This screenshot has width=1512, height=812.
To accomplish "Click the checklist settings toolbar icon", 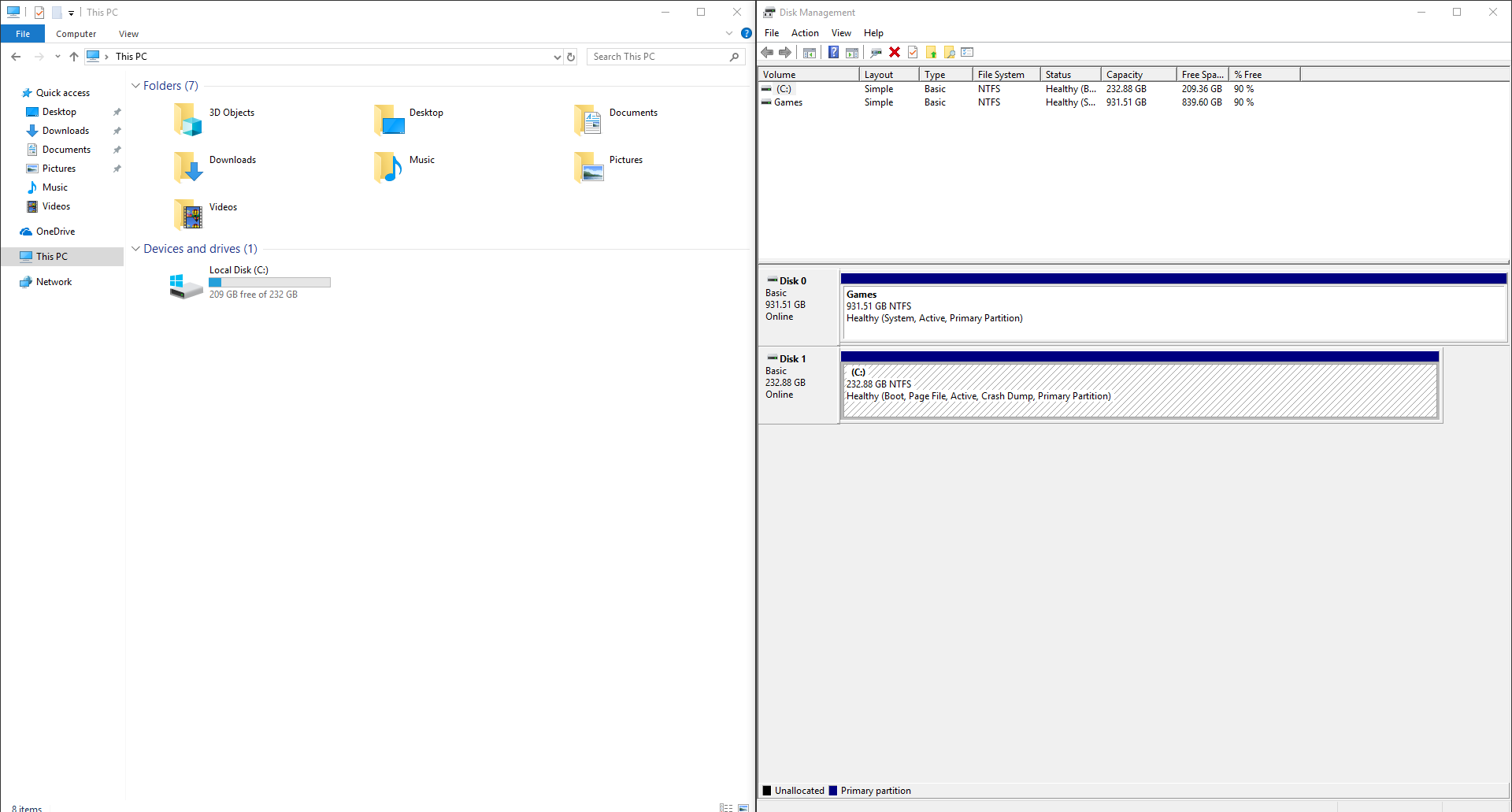I will click(x=968, y=53).
